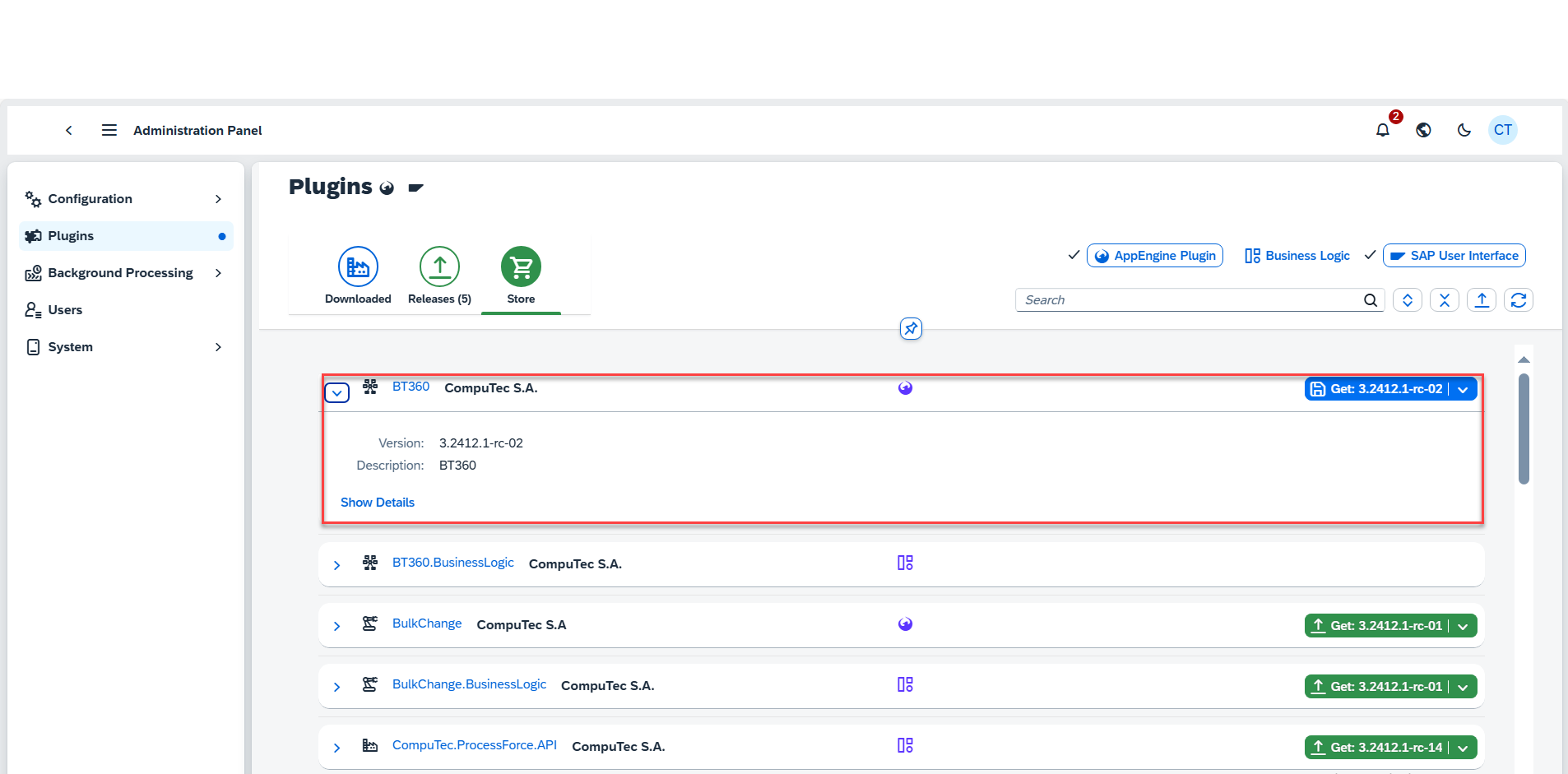Toggle the AppEngine Plugin filter
Screen dimensions: 1568x774
tap(1154, 256)
